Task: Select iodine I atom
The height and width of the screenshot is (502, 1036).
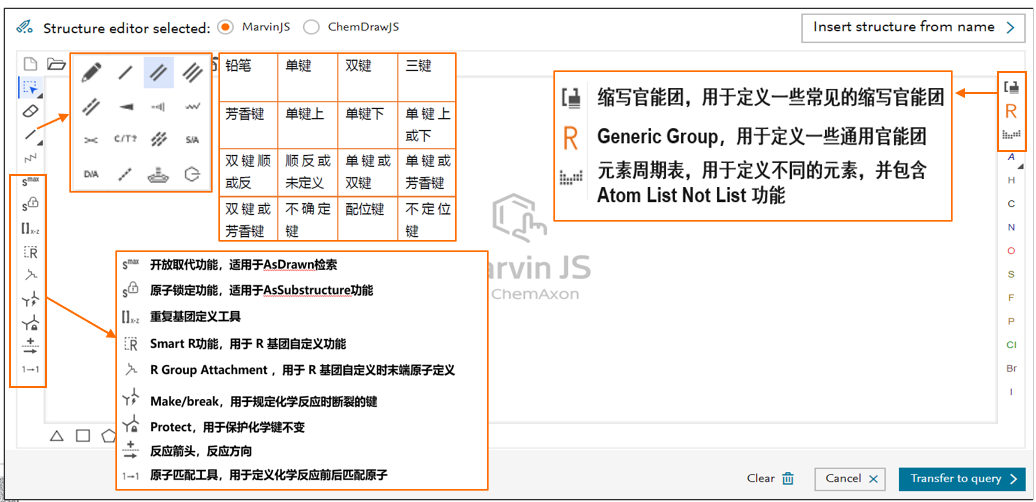Action: tap(1012, 392)
